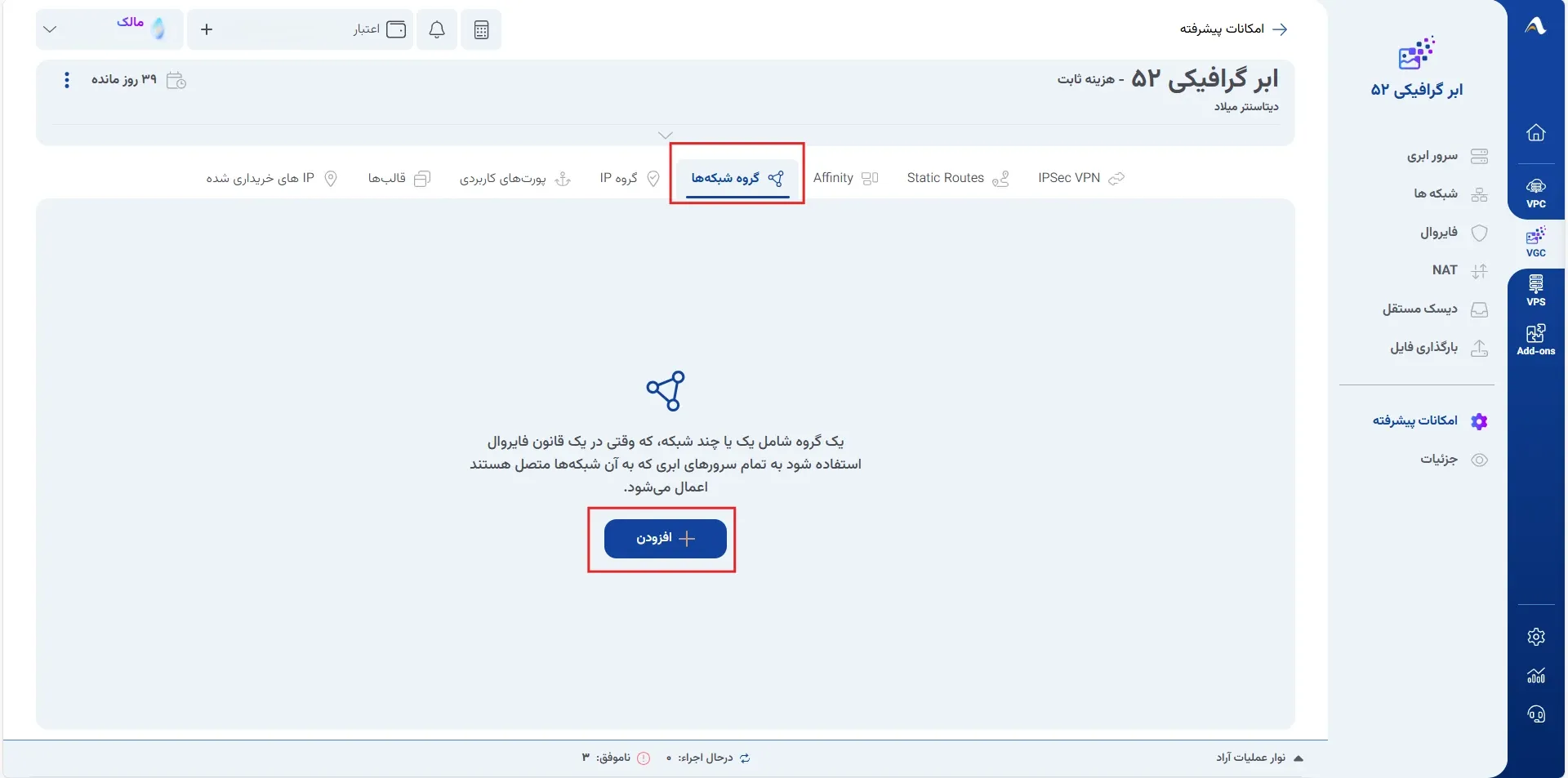Add credit with the plus icon
Viewport: 1568px width, 778px height.
207,29
